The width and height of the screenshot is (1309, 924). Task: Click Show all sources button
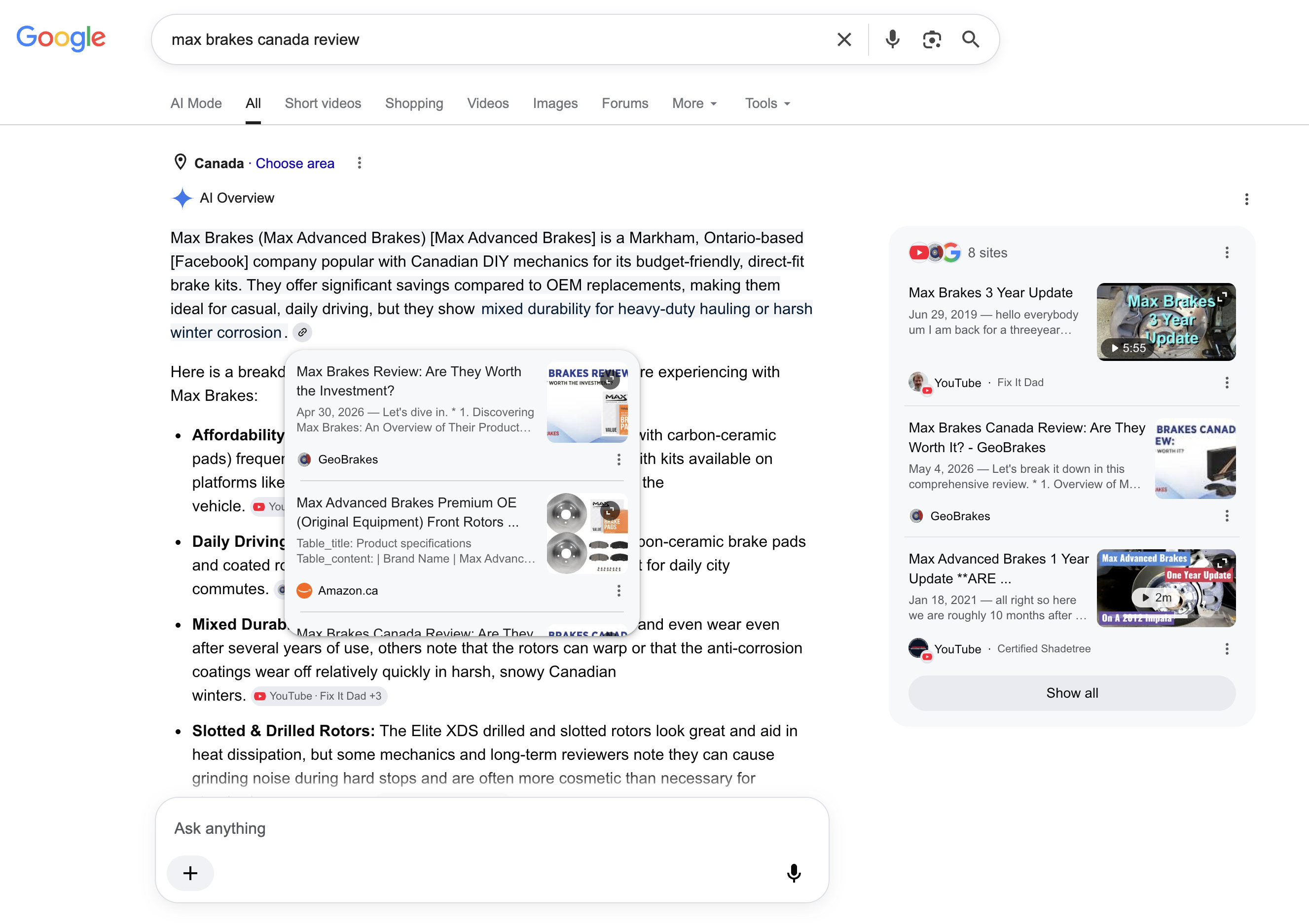pos(1072,693)
